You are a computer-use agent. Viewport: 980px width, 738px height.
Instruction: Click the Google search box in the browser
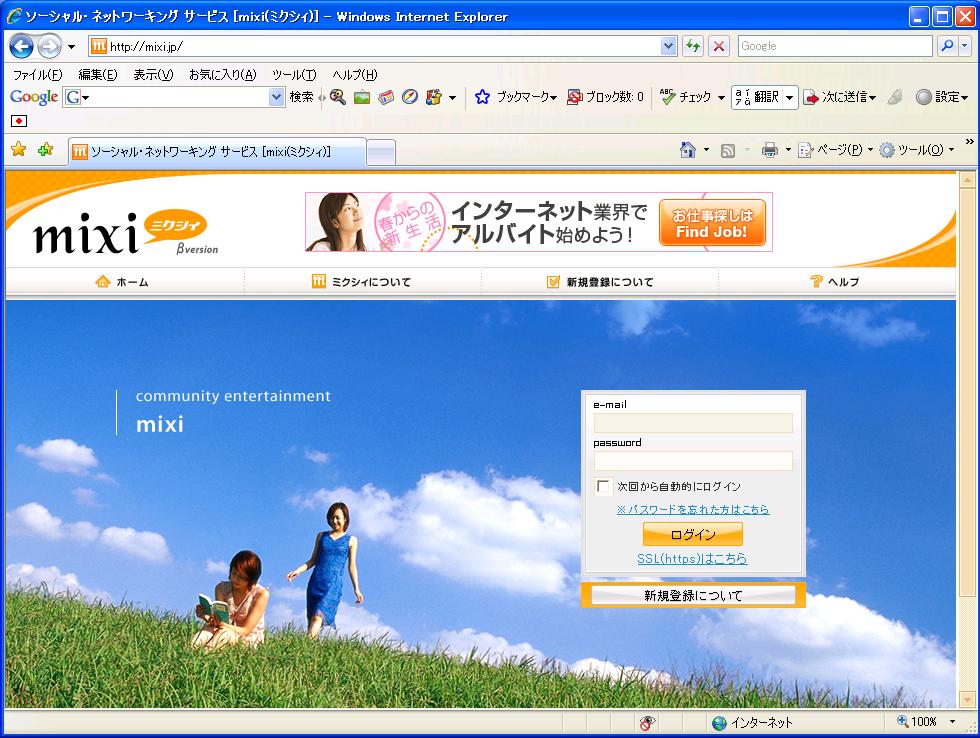tap(835, 46)
